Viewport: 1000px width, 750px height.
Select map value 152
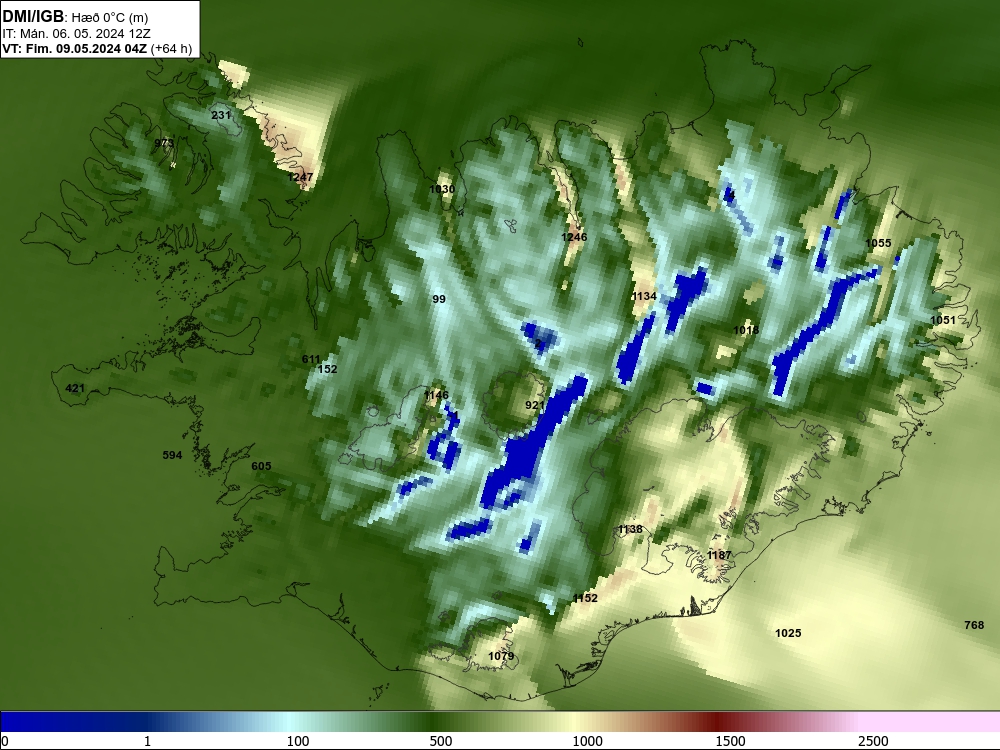tap(327, 369)
